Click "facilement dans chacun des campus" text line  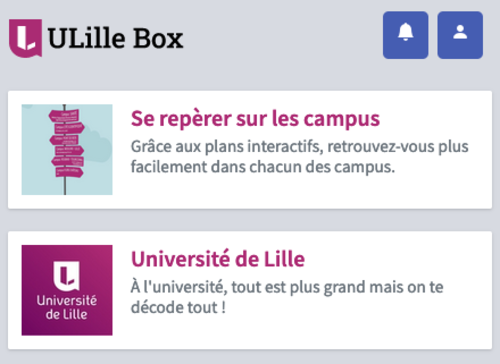[263, 167]
